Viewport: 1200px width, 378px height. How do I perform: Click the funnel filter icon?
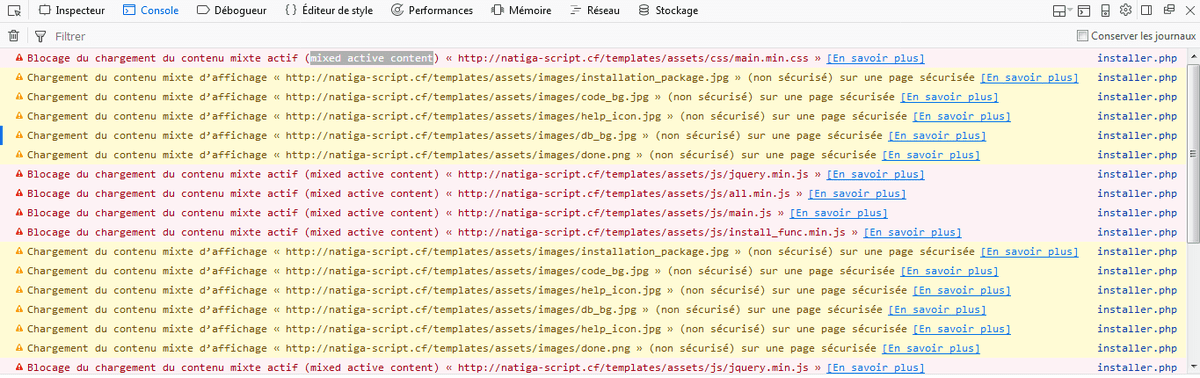point(41,36)
